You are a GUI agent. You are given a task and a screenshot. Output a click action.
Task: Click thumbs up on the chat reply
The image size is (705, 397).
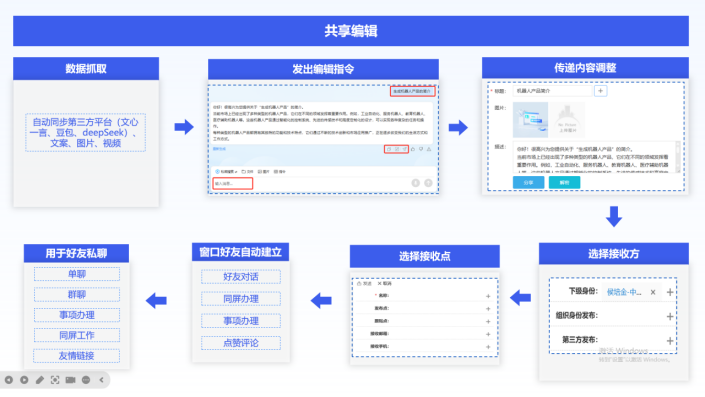413,149
